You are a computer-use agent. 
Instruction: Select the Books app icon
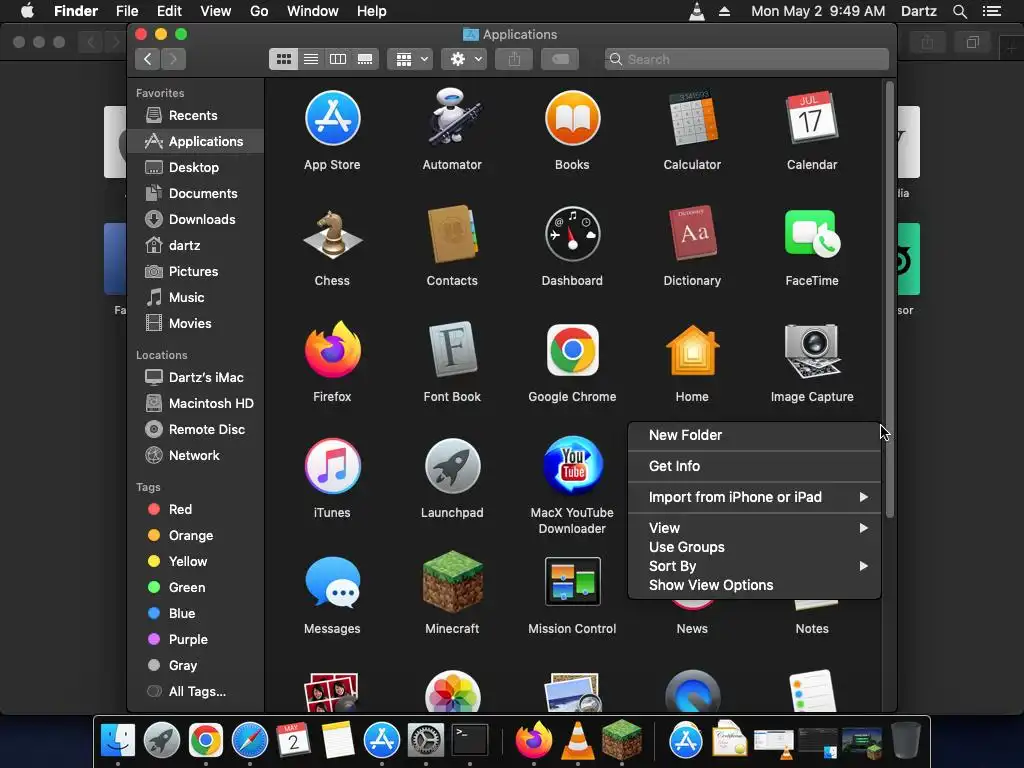[572, 118]
